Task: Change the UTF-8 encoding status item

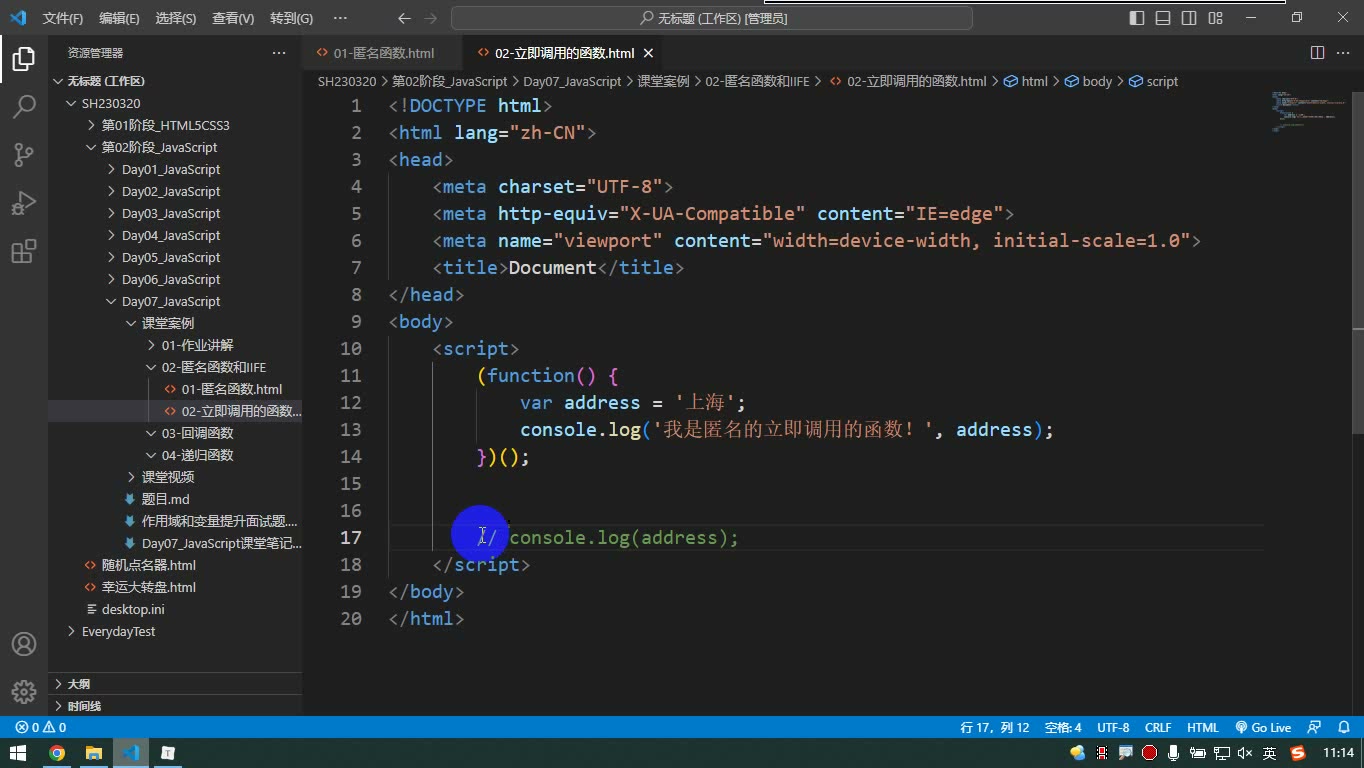Action: pyautogui.click(x=1113, y=728)
